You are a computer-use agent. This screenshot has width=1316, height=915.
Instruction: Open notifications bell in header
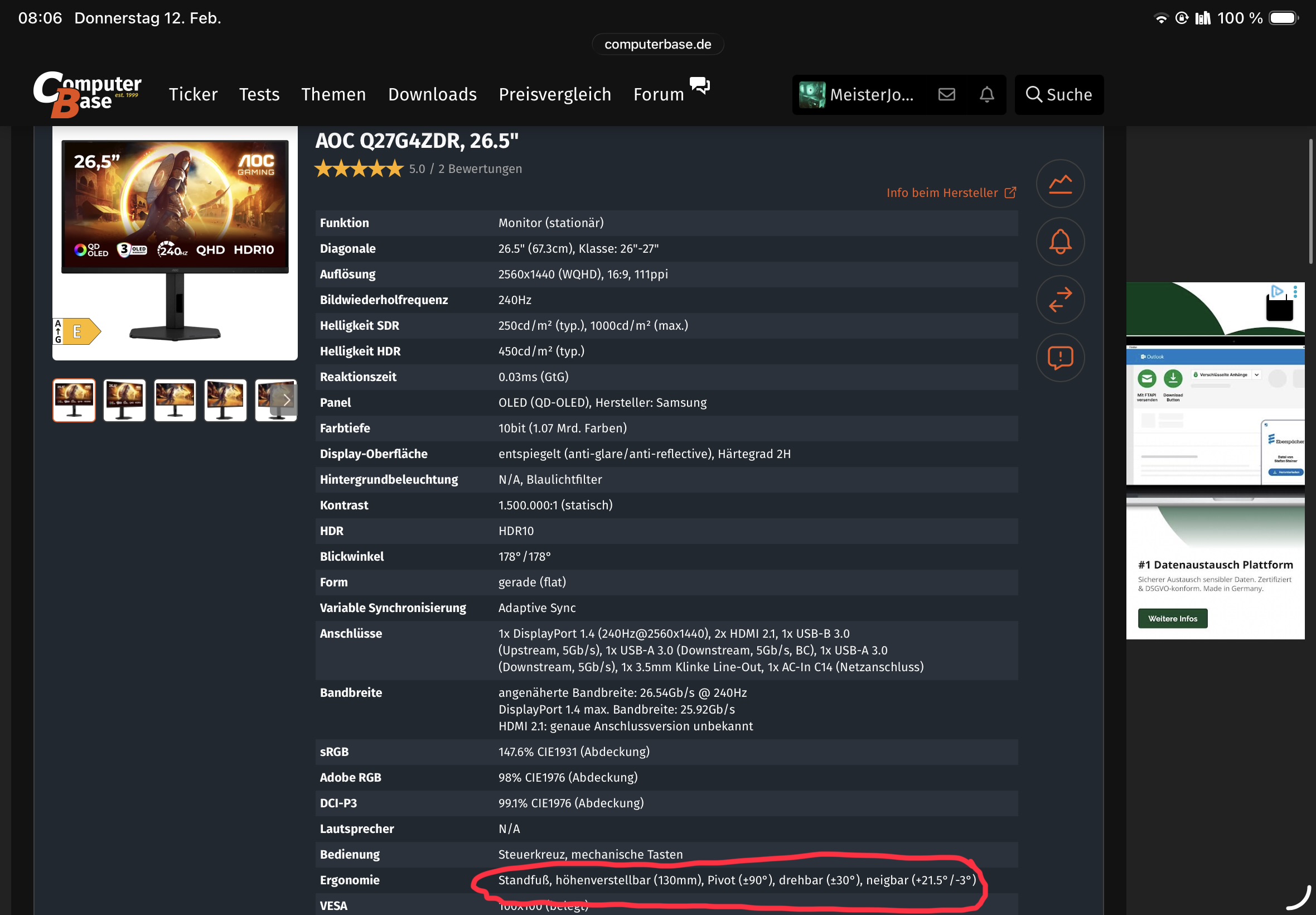(986, 95)
